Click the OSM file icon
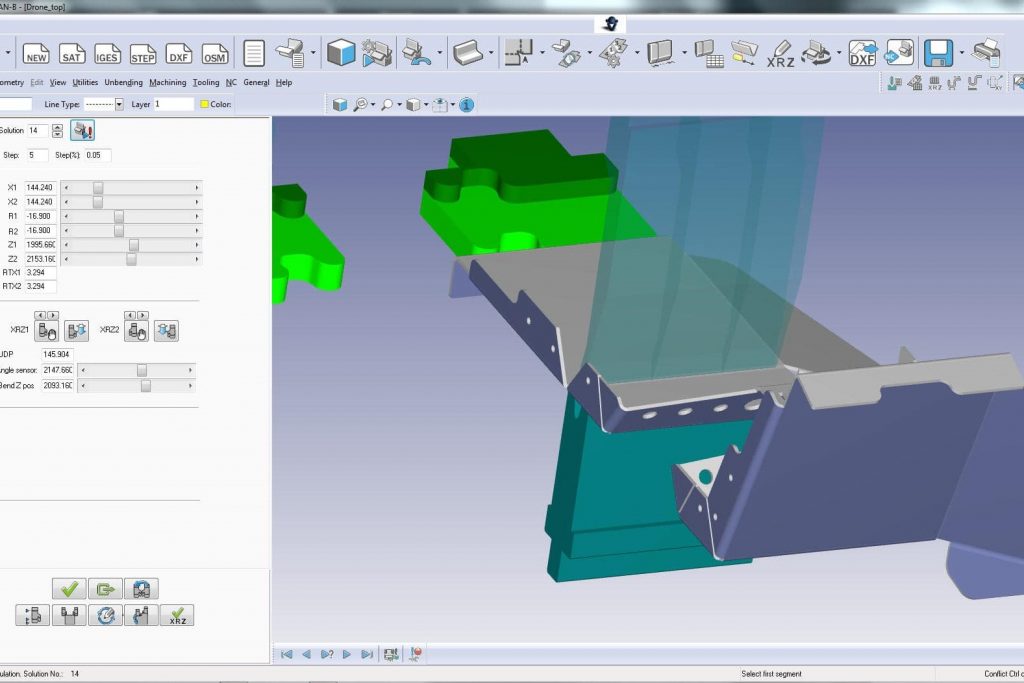 (x=214, y=54)
